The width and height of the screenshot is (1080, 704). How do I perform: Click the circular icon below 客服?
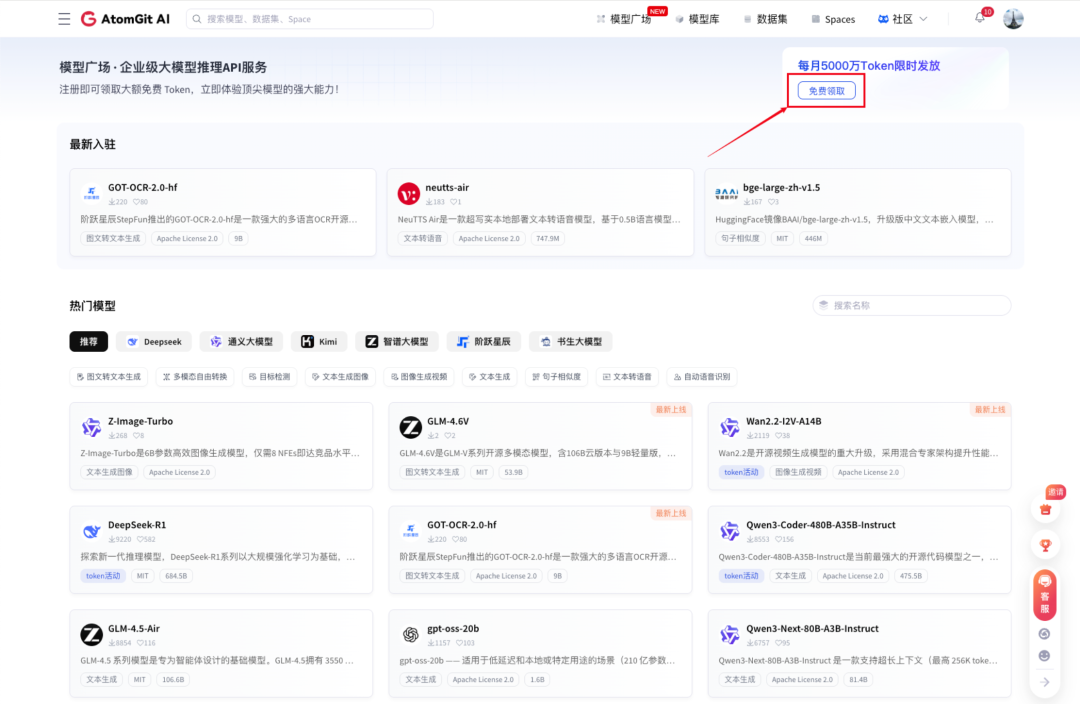pos(1044,634)
